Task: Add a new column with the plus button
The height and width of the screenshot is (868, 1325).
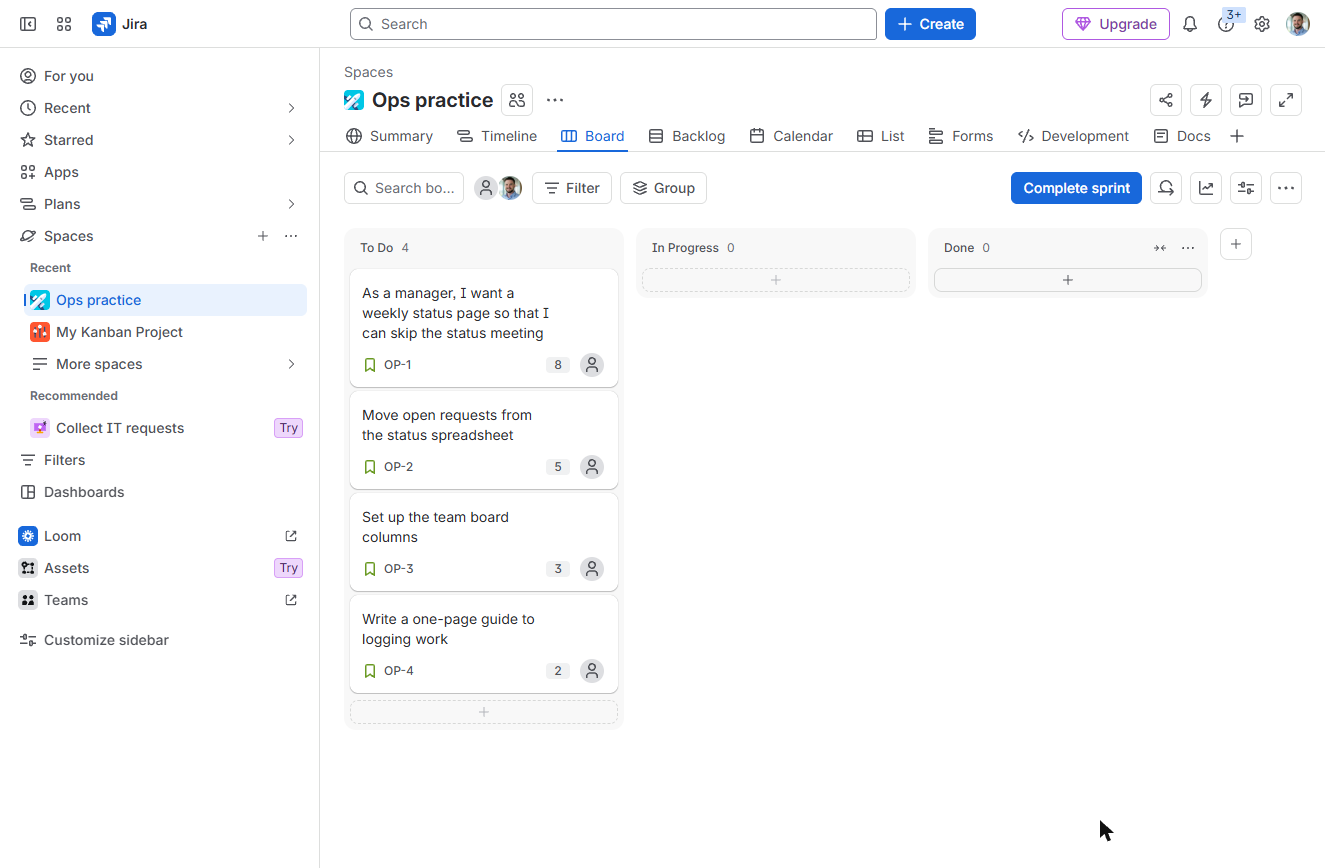Action: click(1236, 244)
